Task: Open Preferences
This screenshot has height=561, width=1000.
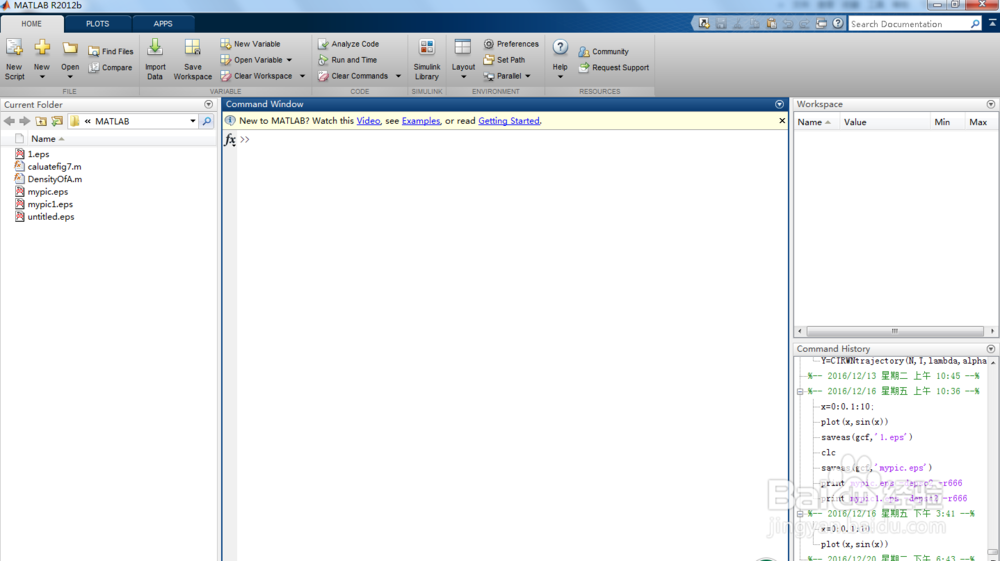Action: click(511, 44)
